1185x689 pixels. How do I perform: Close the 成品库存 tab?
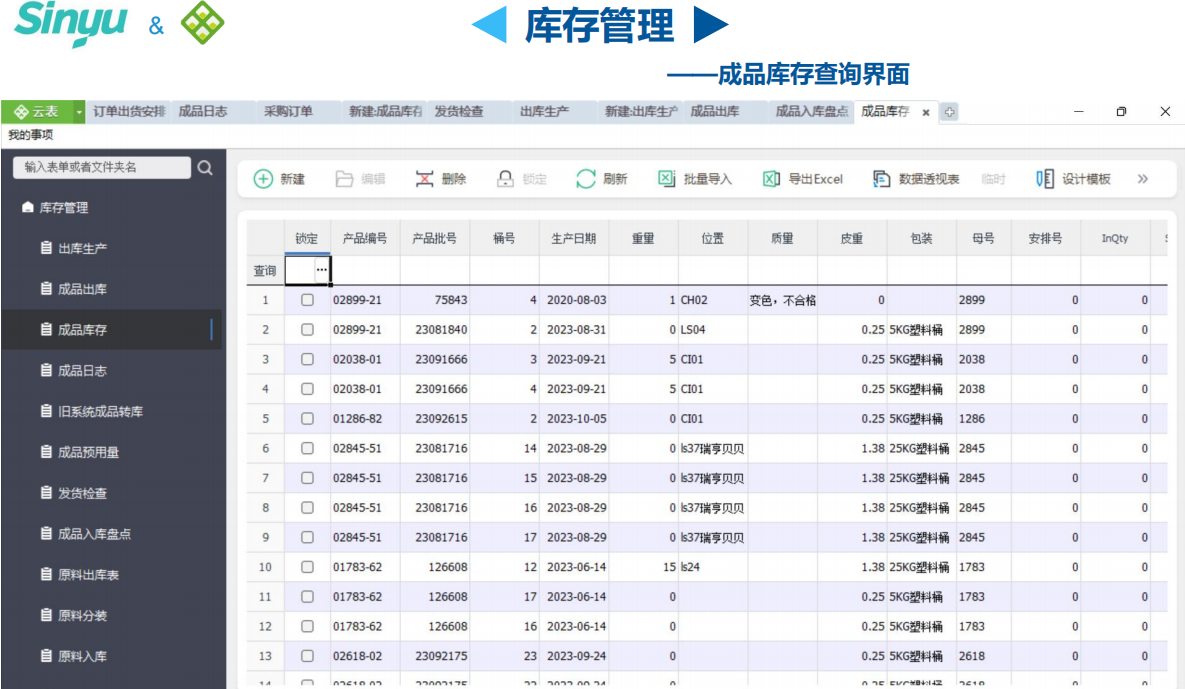(926, 113)
